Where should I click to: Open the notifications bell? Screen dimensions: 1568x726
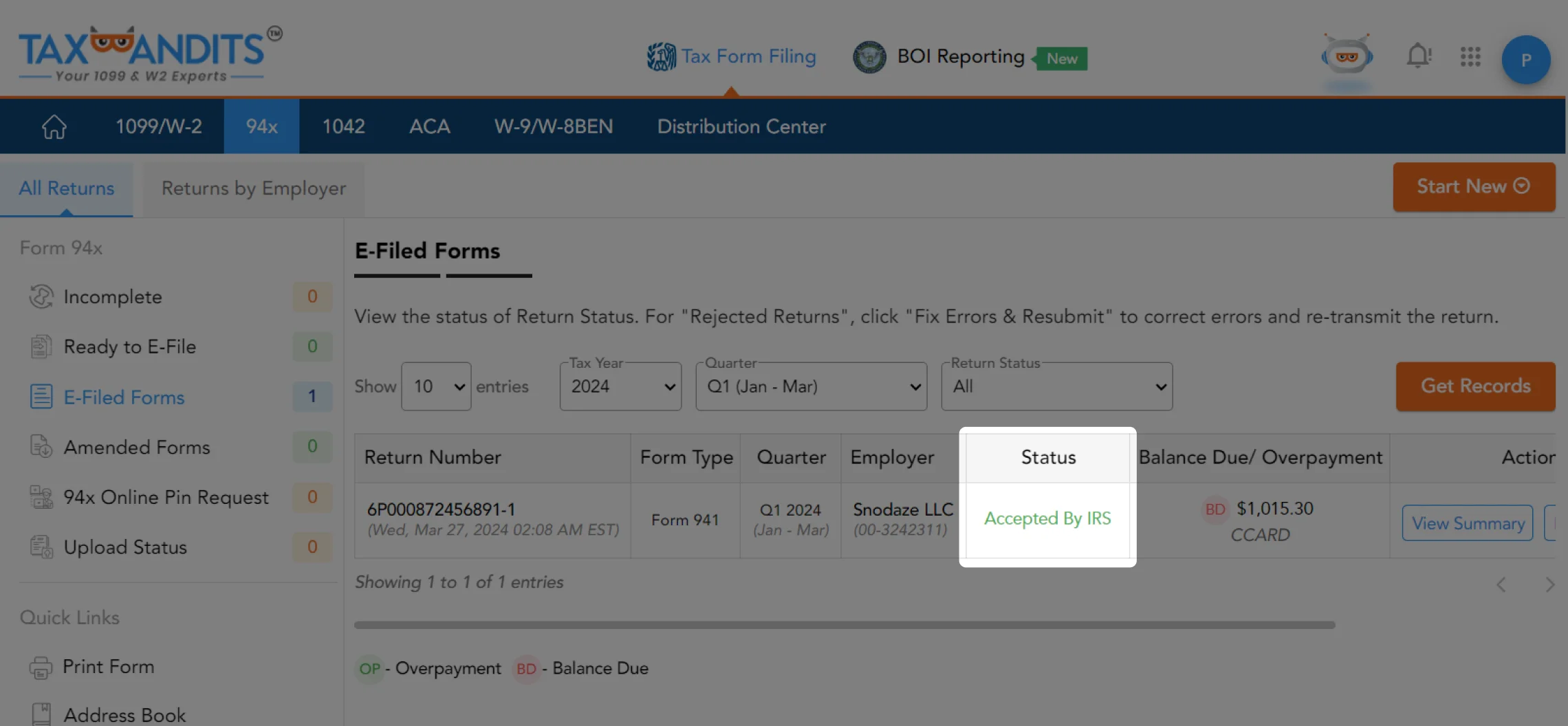[1418, 56]
